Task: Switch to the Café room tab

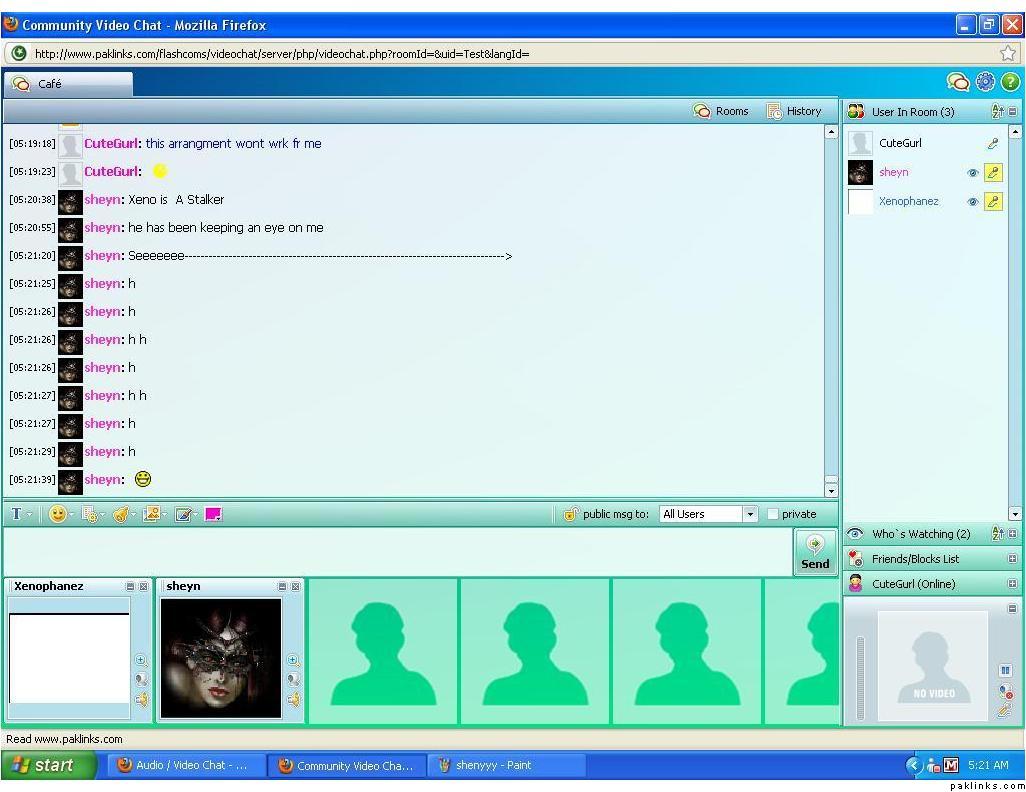Action: 67,84
